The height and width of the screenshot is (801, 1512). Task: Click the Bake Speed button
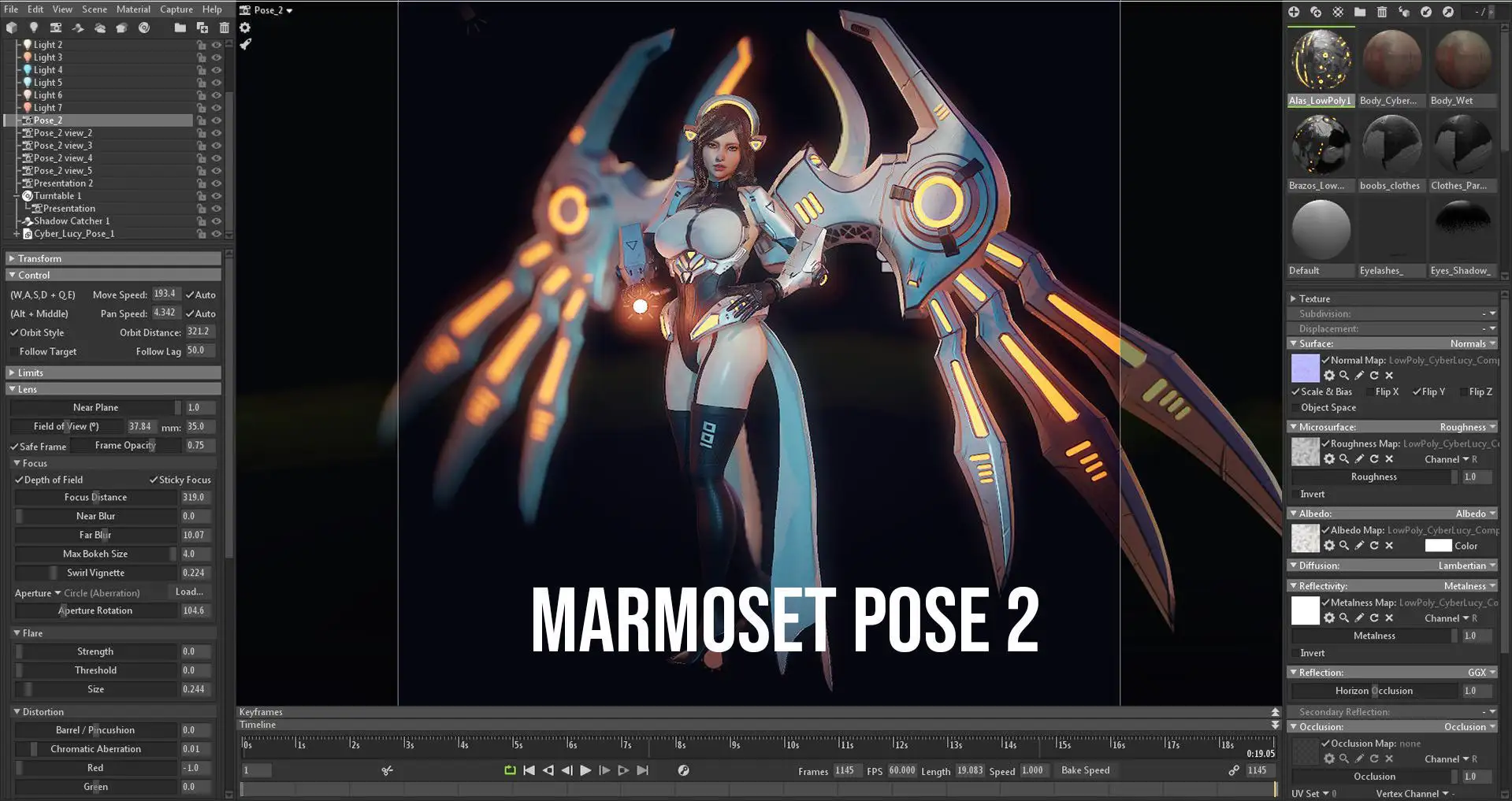[1085, 770]
